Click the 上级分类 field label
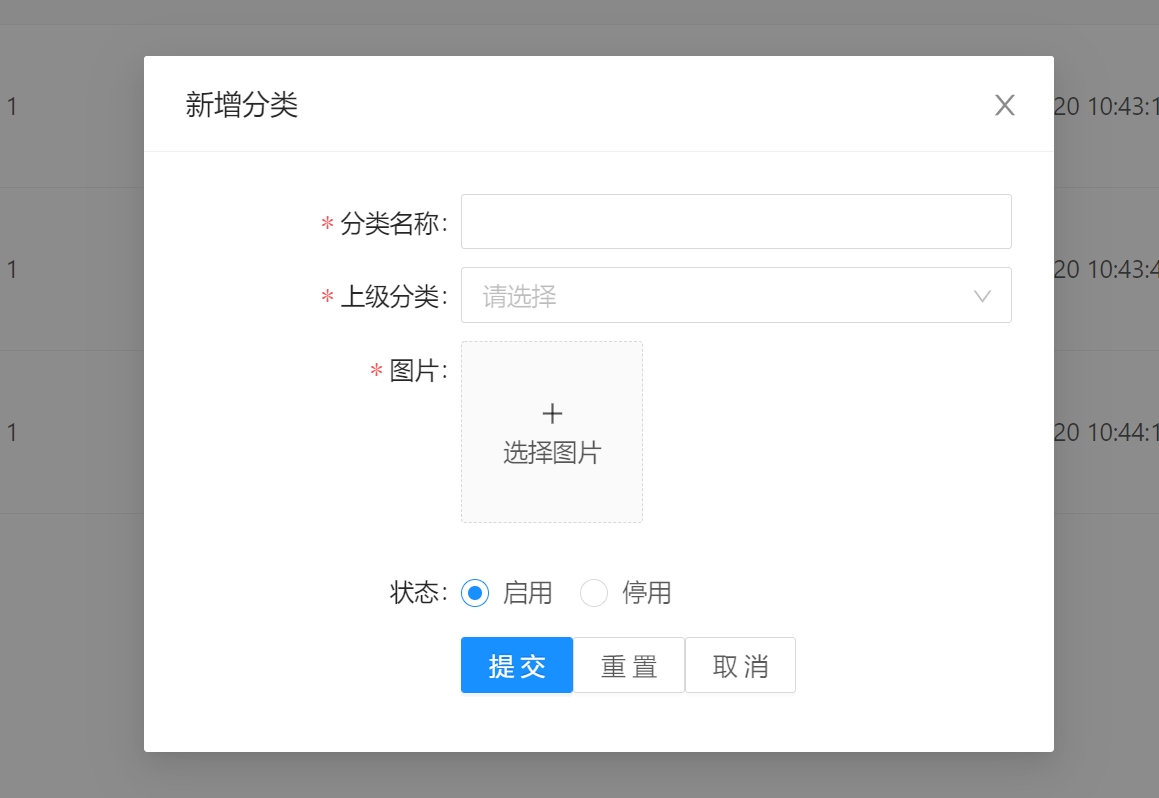 click(392, 297)
